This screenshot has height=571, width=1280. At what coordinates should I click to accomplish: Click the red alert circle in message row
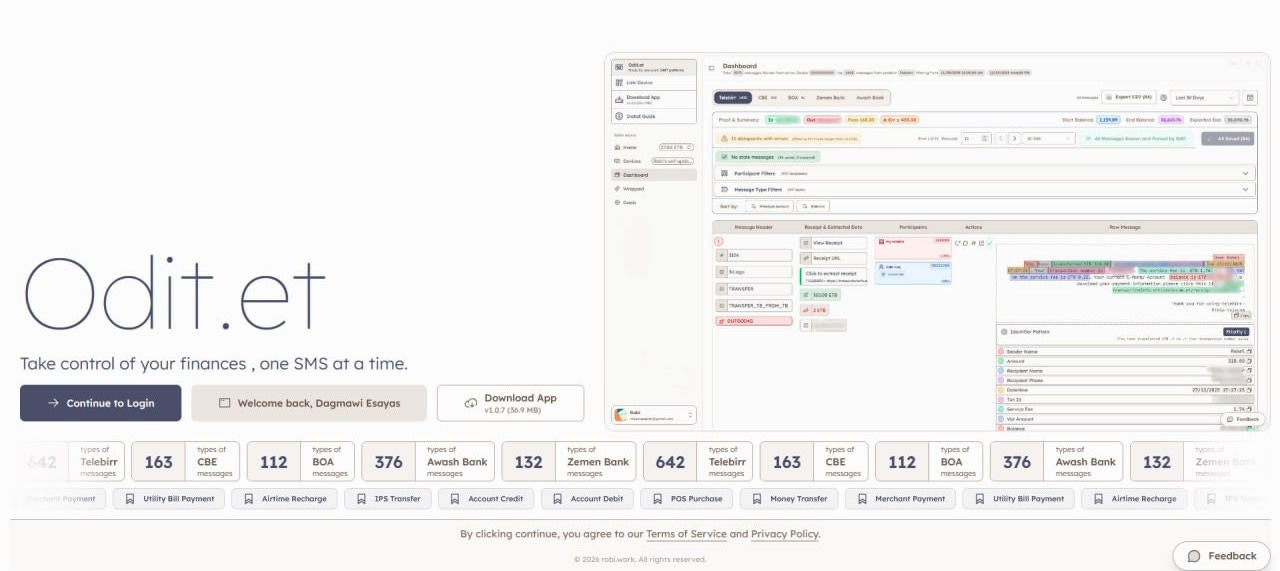[719, 242]
